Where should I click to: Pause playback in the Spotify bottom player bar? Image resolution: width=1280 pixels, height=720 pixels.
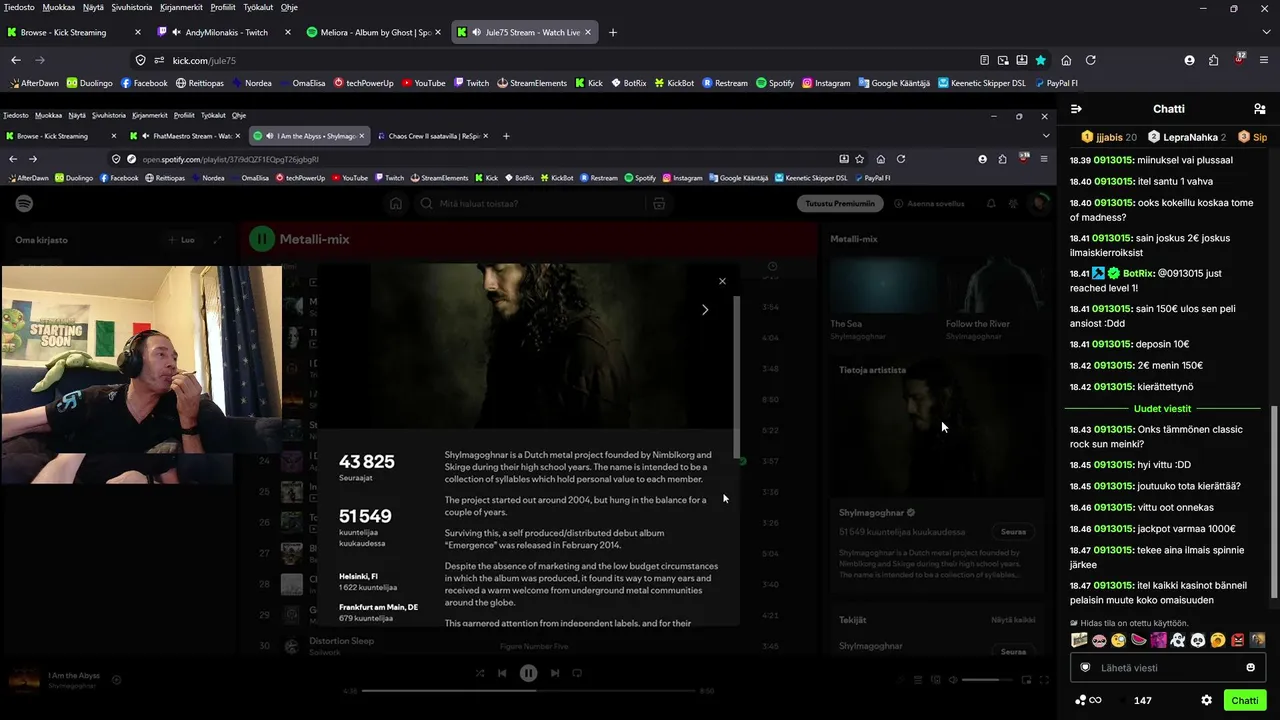click(x=528, y=673)
